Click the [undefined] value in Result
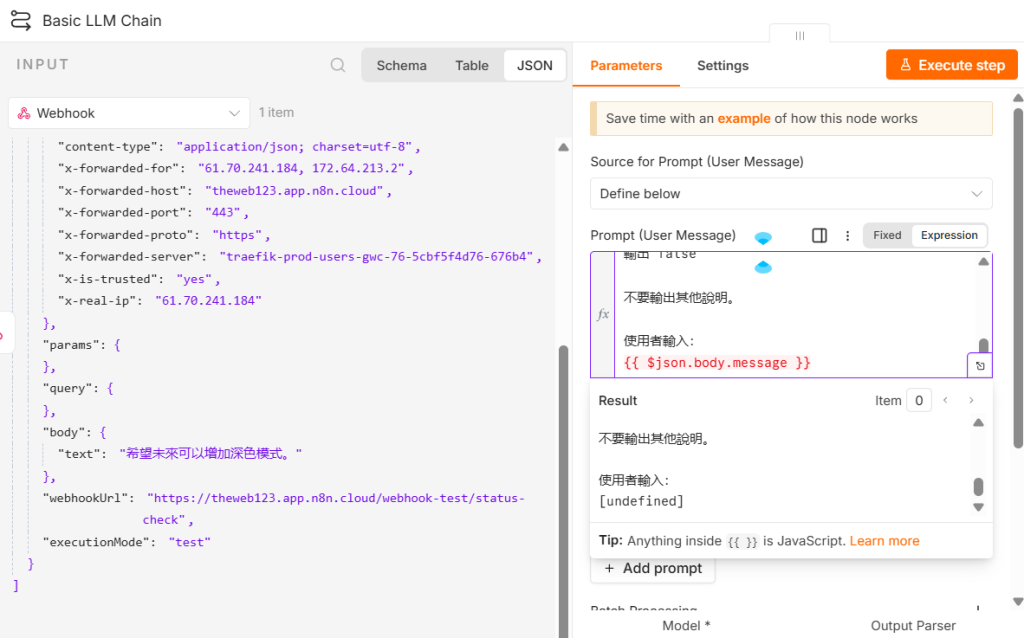Viewport: 1024px width, 638px height. tap(641, 501)
